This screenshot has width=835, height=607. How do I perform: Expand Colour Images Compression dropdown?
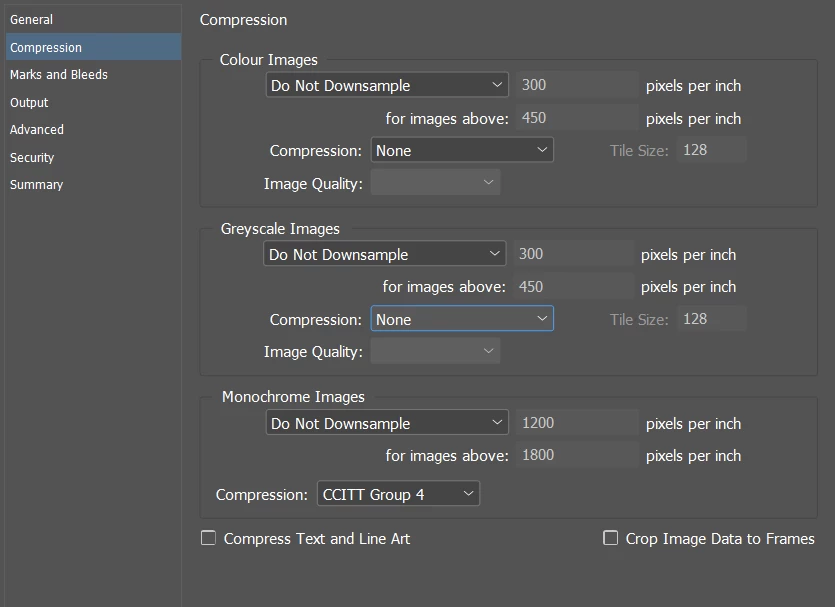pos(462,150)
